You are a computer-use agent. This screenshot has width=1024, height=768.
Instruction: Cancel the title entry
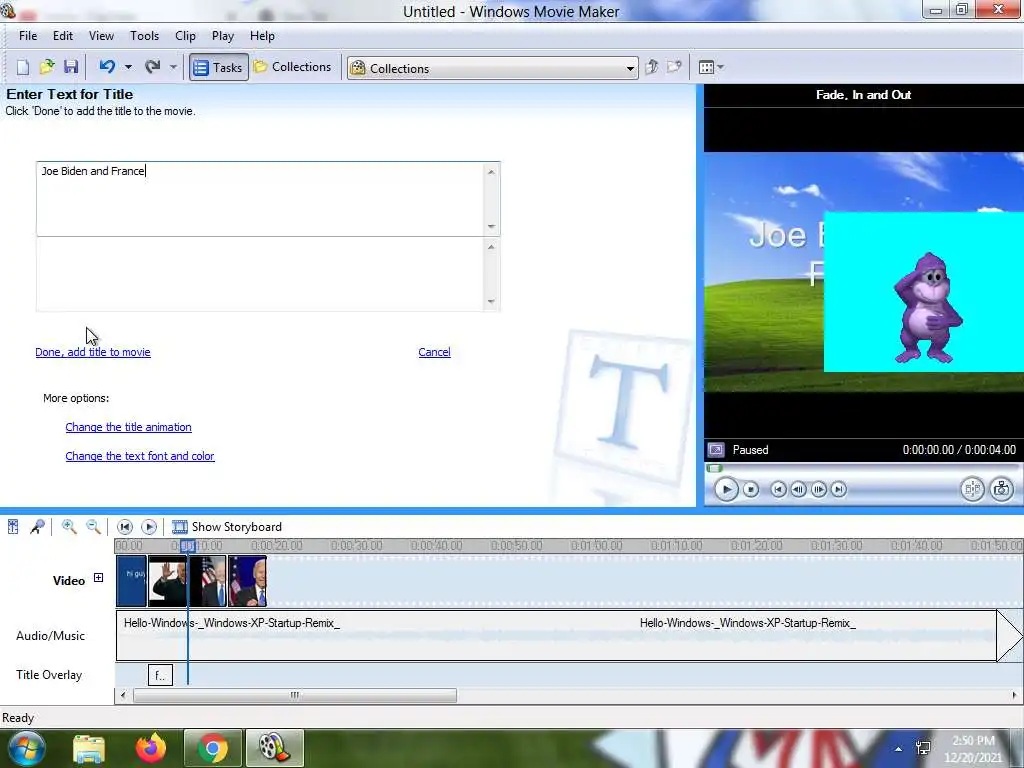(x=434, y=352)
